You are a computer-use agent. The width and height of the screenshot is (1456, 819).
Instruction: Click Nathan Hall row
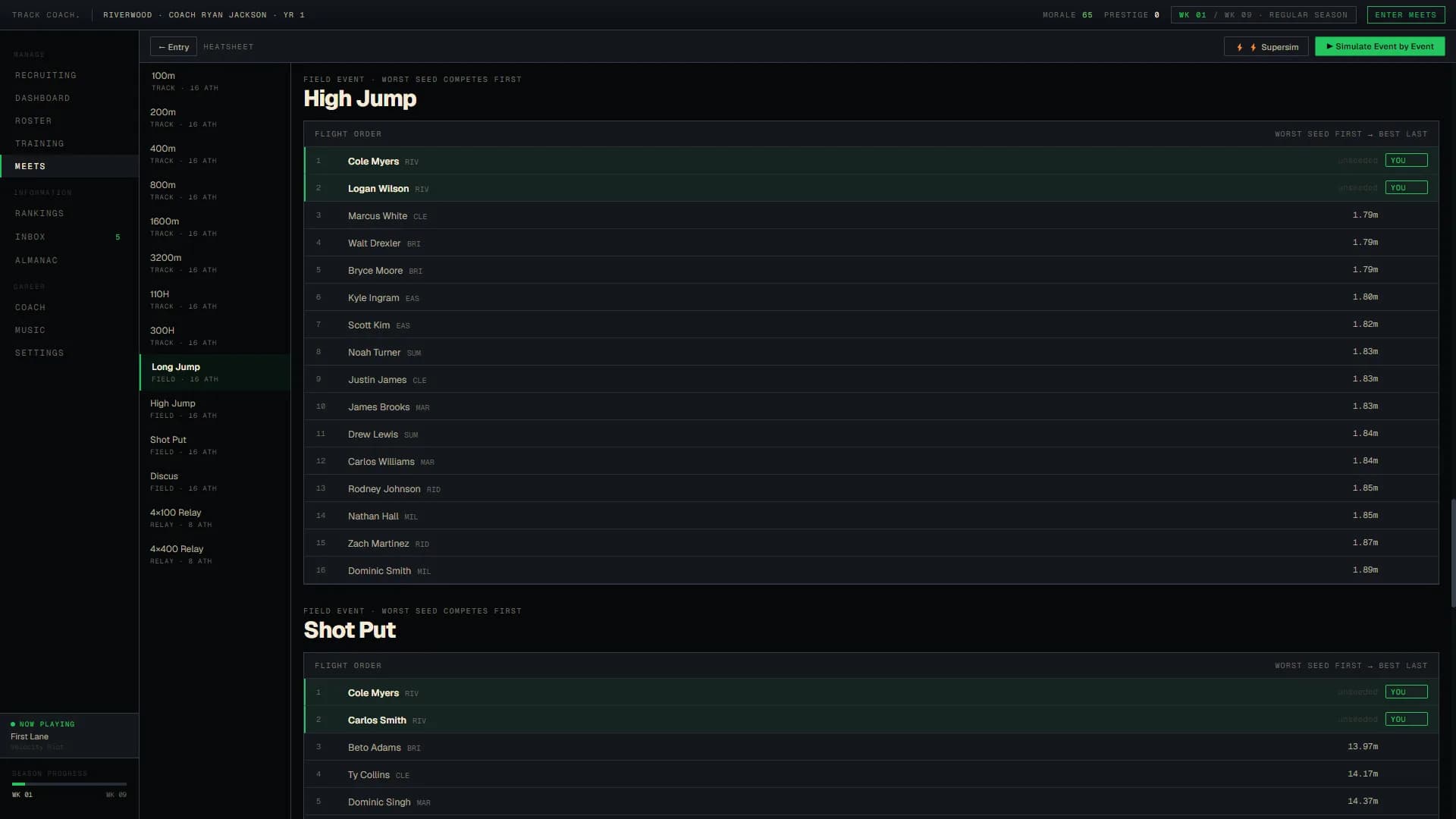click(871, 516)
